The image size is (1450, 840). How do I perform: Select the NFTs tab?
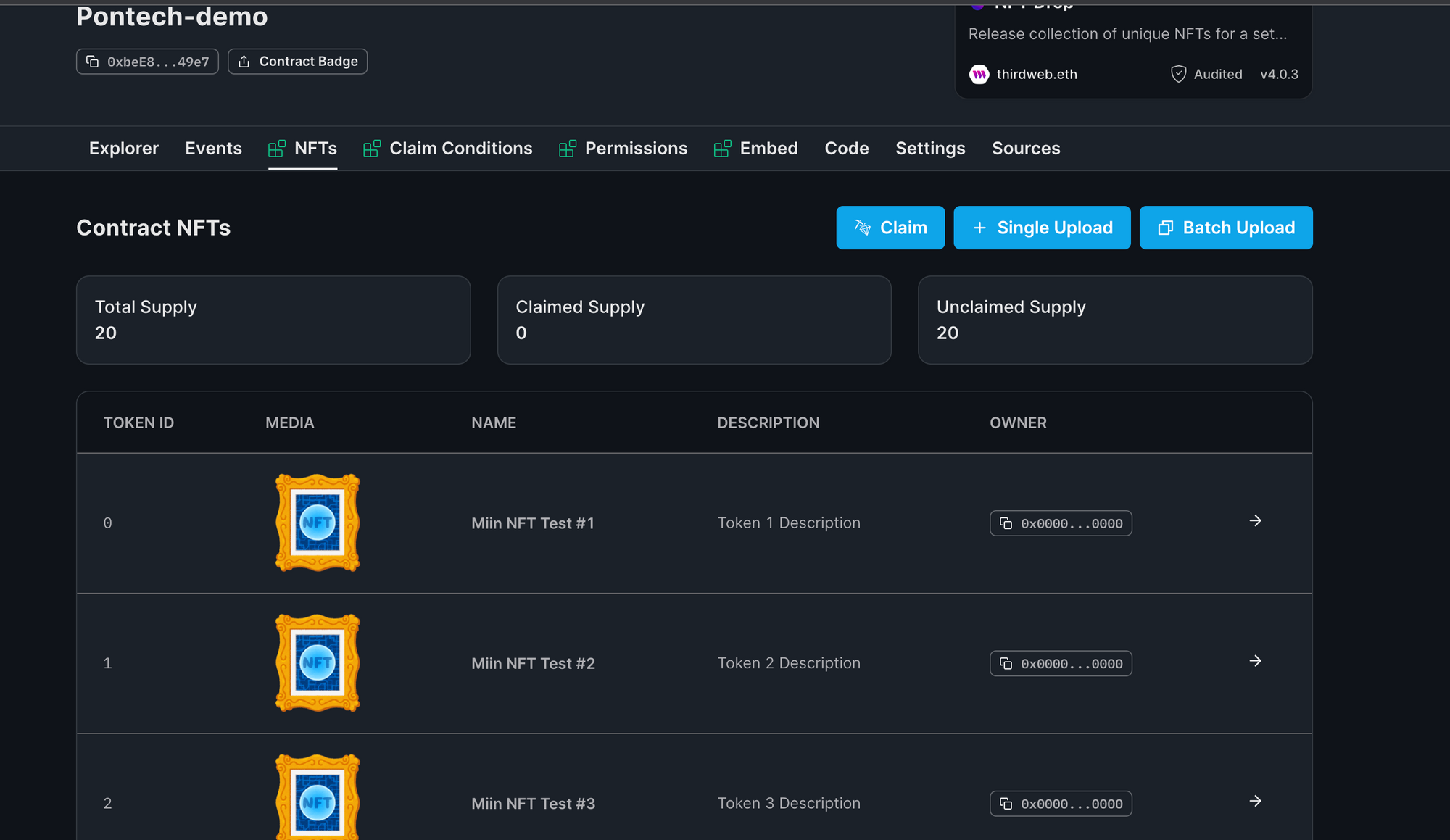302,149
